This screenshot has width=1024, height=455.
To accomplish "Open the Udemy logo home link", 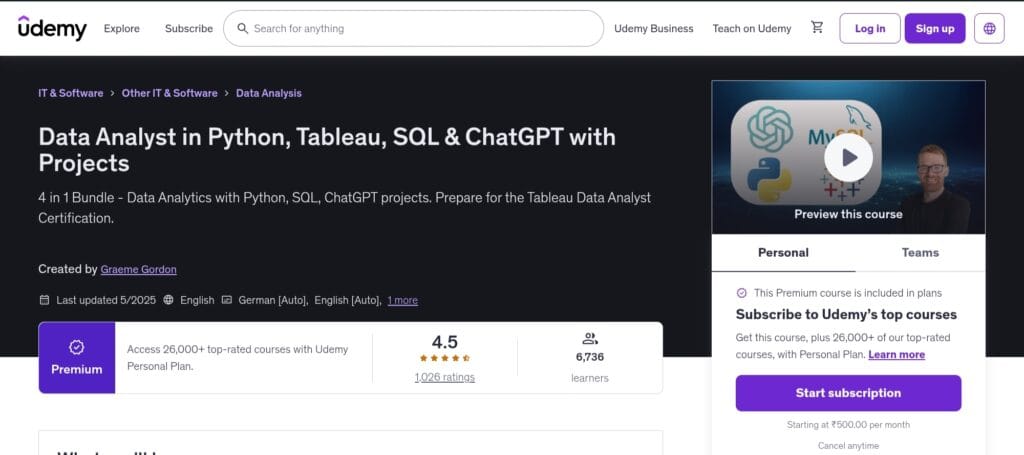I will pyautogui.click(x=52, y=28).
